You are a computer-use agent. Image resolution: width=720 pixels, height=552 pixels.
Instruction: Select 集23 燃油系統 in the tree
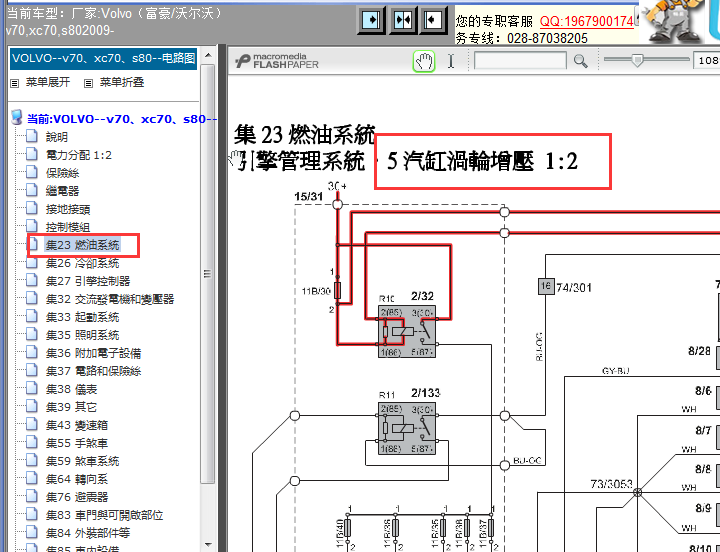(83, 245)
